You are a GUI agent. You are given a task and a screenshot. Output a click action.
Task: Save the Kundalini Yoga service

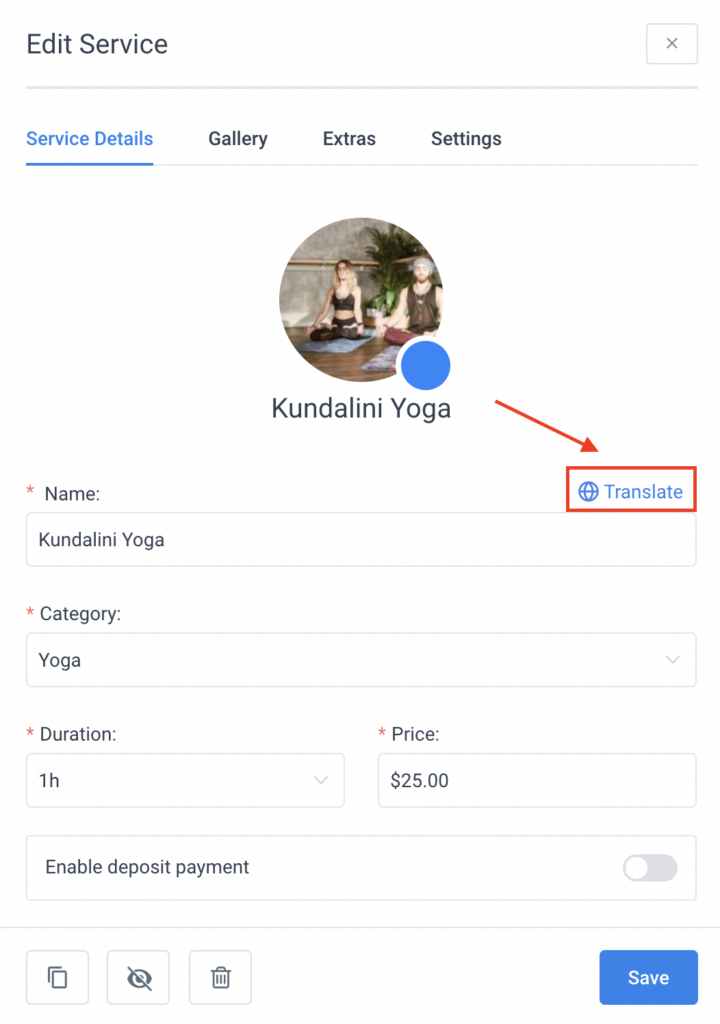tap(648, 977)
